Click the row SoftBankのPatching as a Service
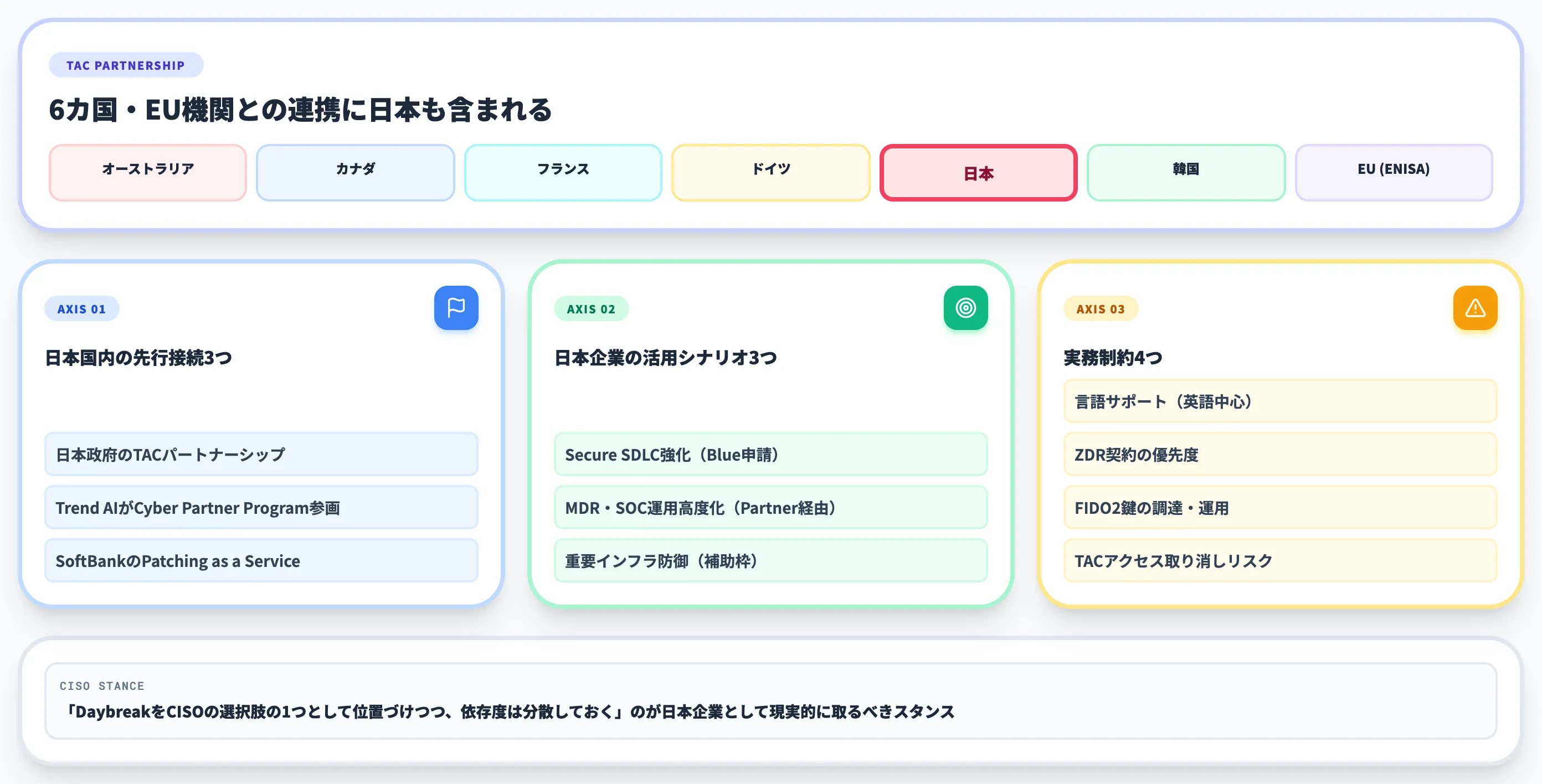Image resolution: width=1542 pixels, height=784 pixels. coord(261,561)
